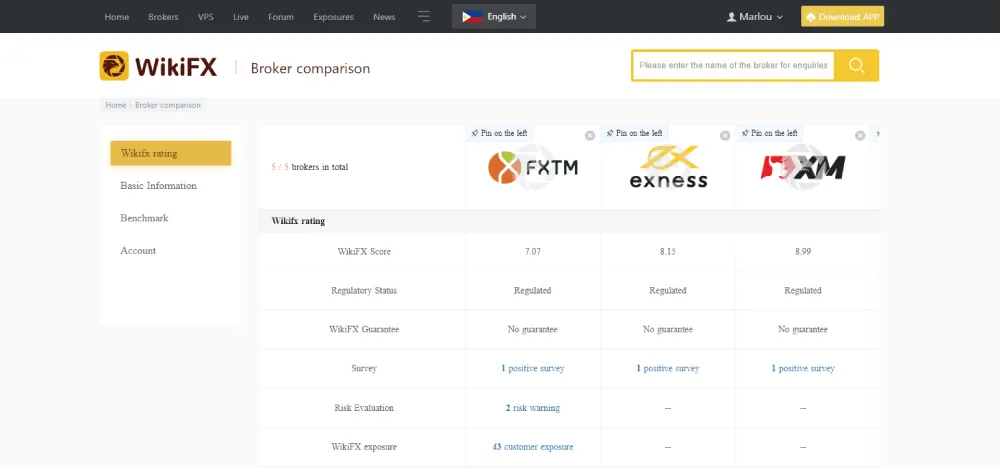Click the Broker comparison page title
Image resolution: width=1000 pixels, height=468 pixels.
(311, 68)
